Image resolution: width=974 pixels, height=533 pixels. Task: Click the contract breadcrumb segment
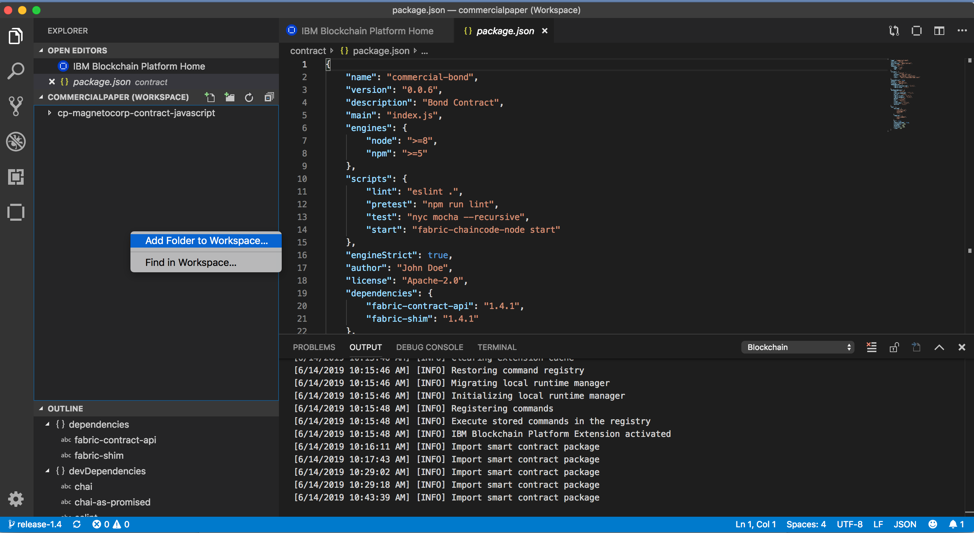pos(307,51)
